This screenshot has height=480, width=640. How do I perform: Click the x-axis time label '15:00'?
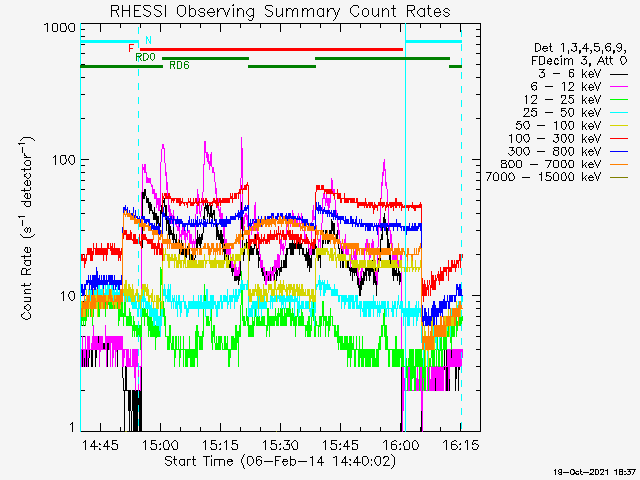coord(160,445)
